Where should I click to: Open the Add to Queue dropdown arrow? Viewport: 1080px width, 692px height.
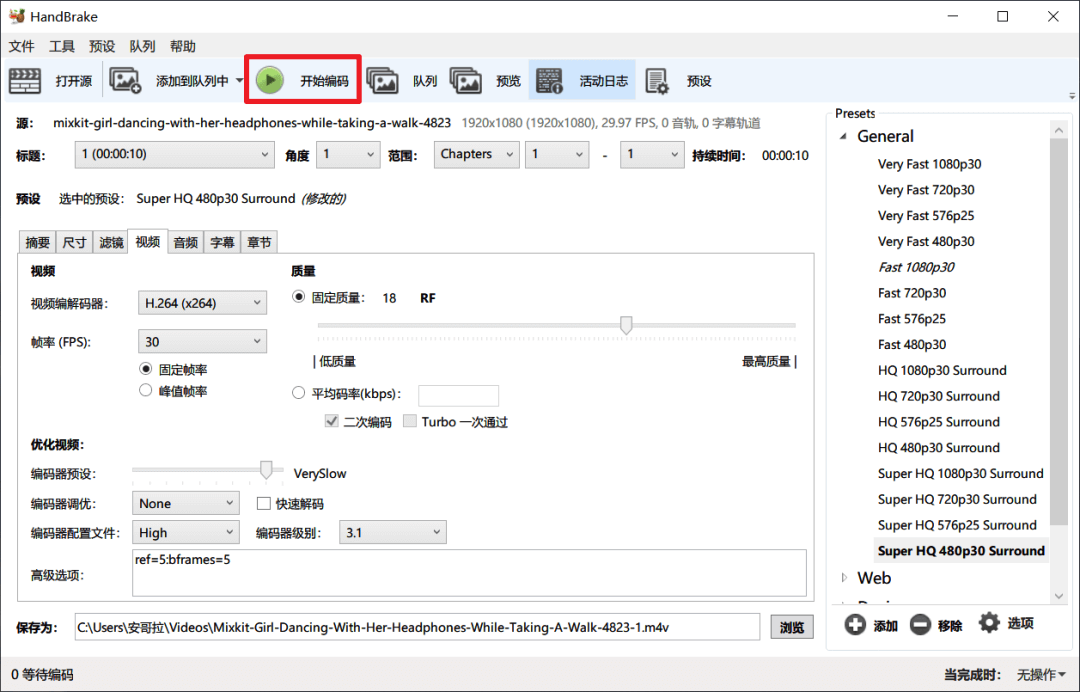pyautogui.click(x=239, y=81)
